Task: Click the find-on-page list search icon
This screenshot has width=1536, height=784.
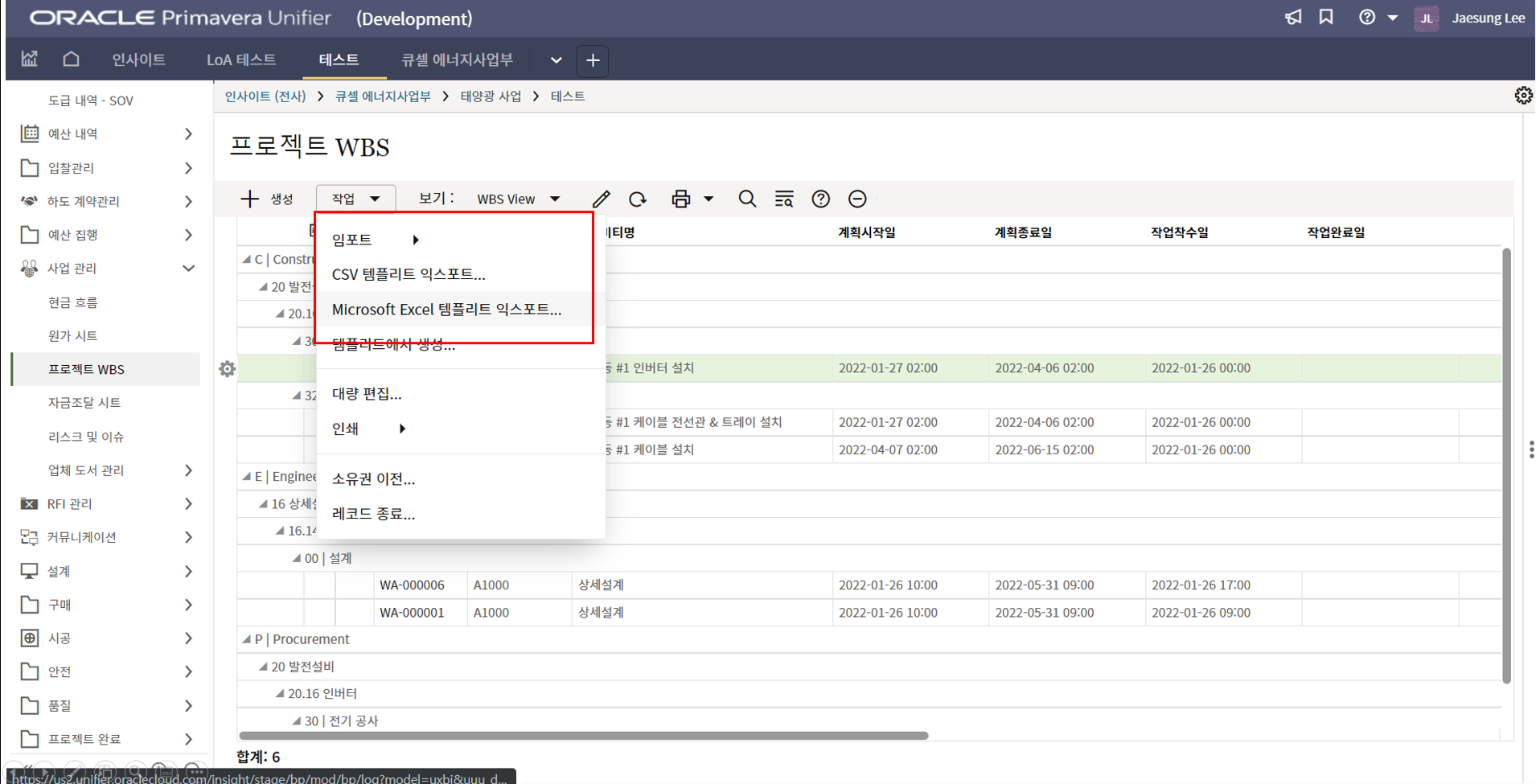Action: coord(784,199)
